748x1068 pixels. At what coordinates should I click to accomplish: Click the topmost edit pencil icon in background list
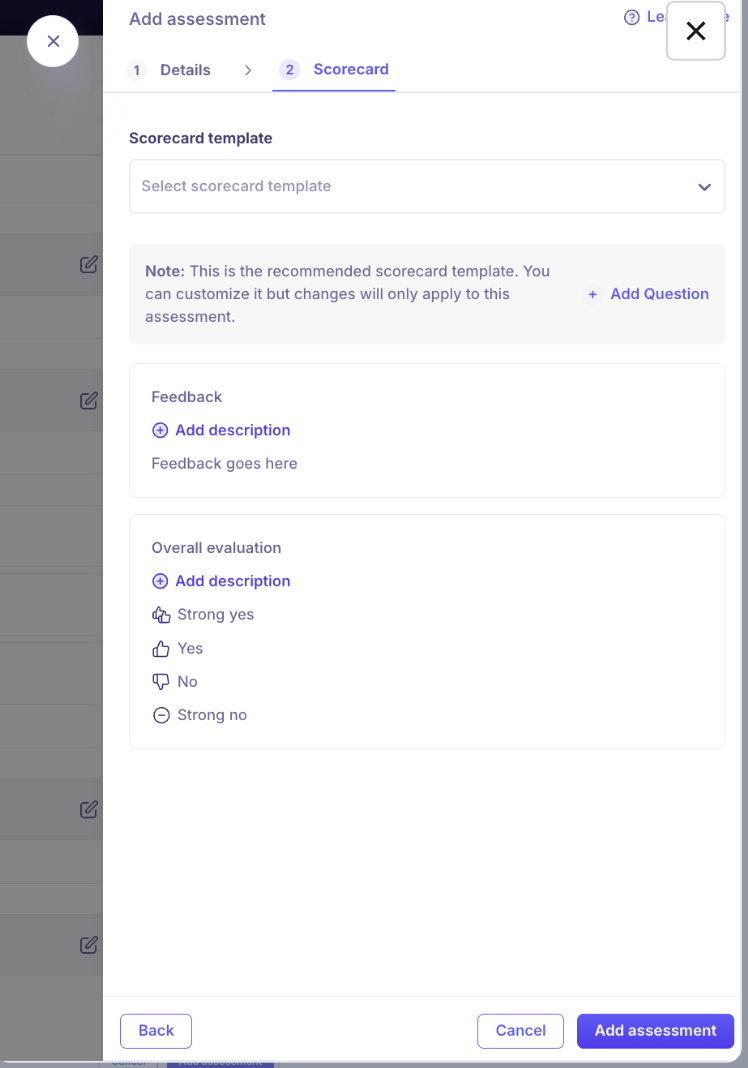pyautogui.click(x=89, y=264)
